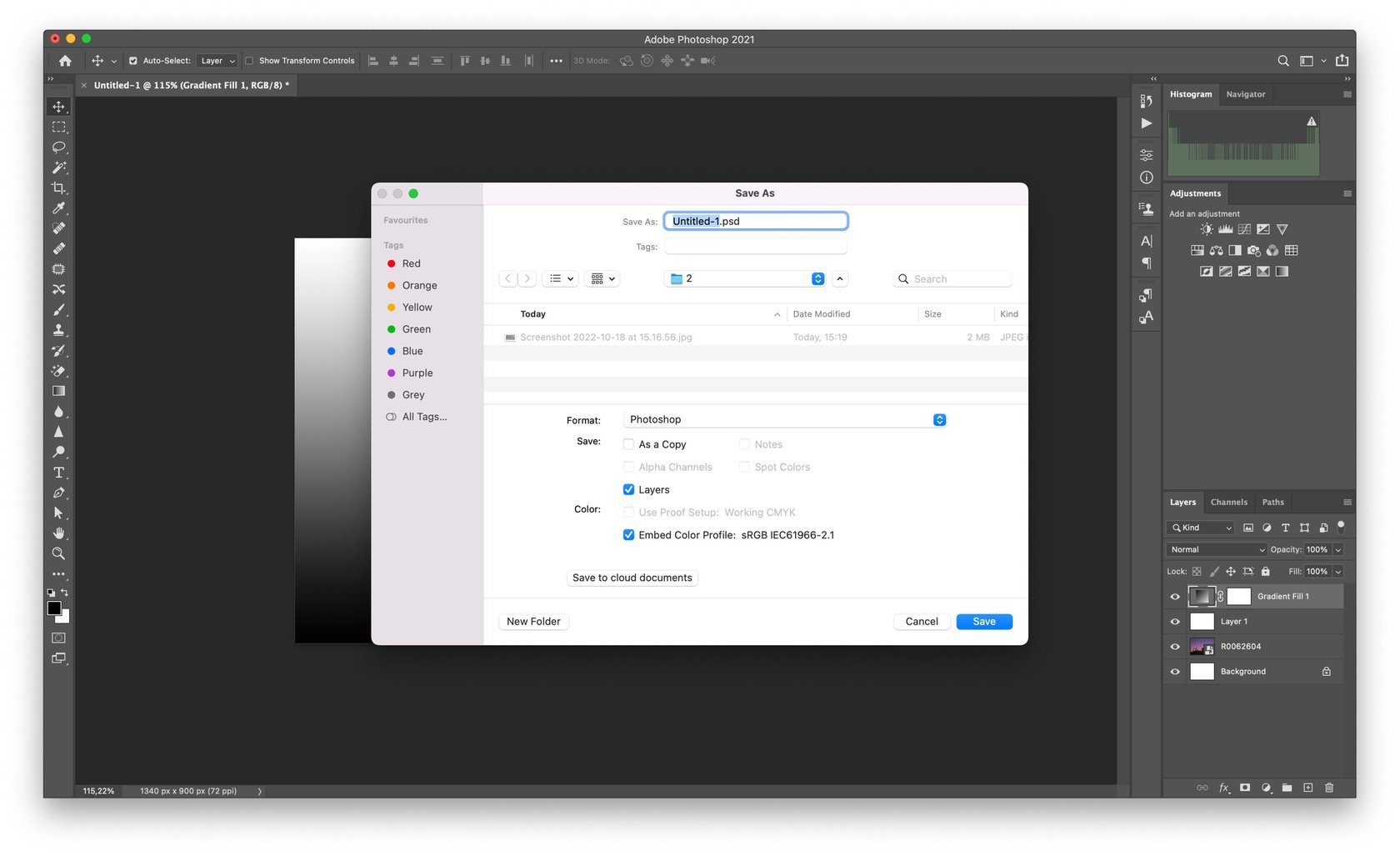Viewport: 1400px width, 856px height.
Task: Click the Tags input field
Action: click(756, 247)
